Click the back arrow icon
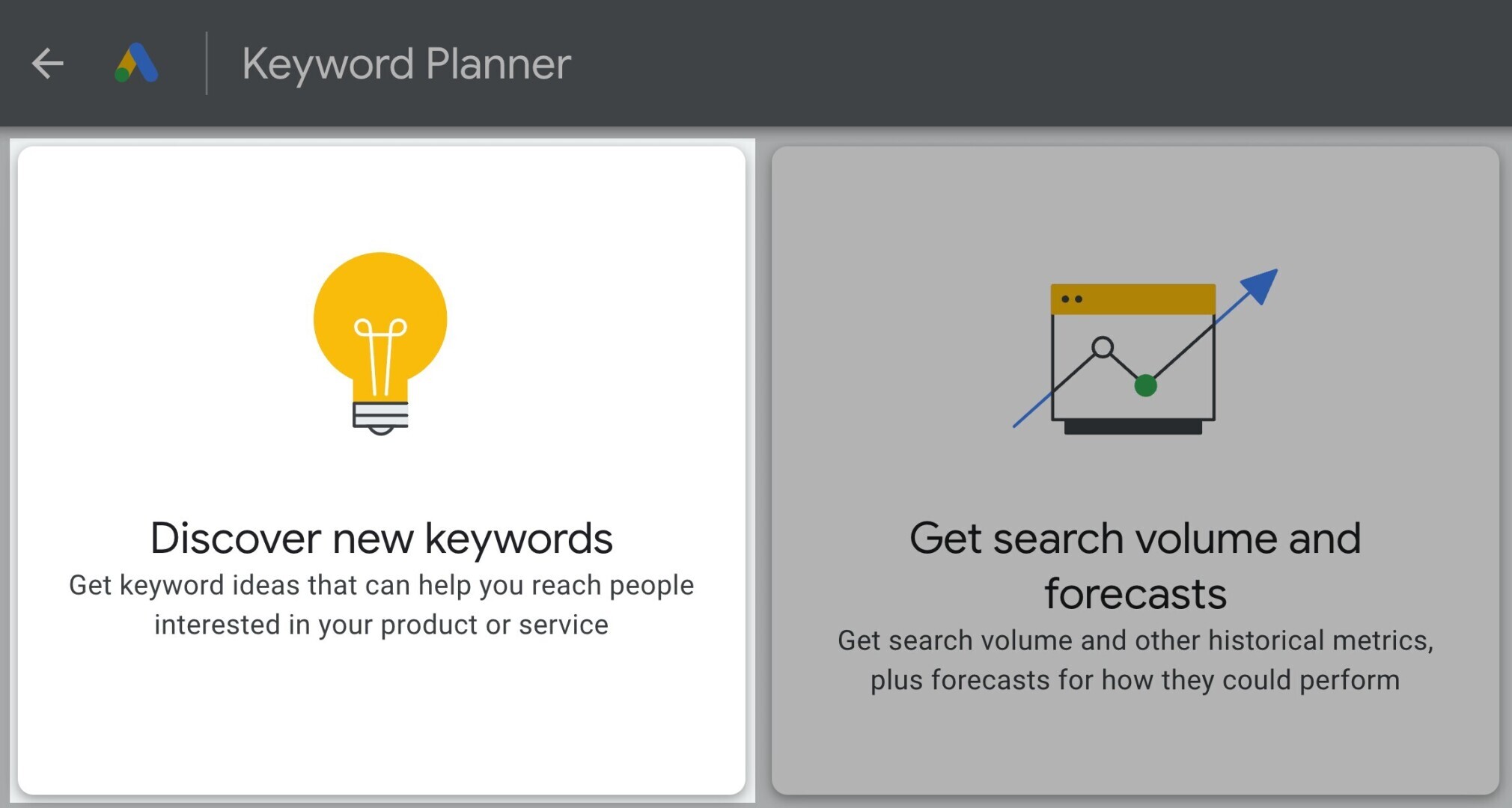 click(x=47, y=64)
